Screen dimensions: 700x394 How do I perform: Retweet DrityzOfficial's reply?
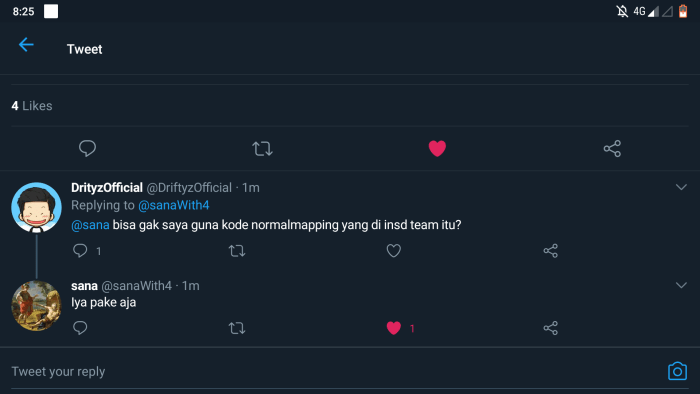(x=237, y=251)
